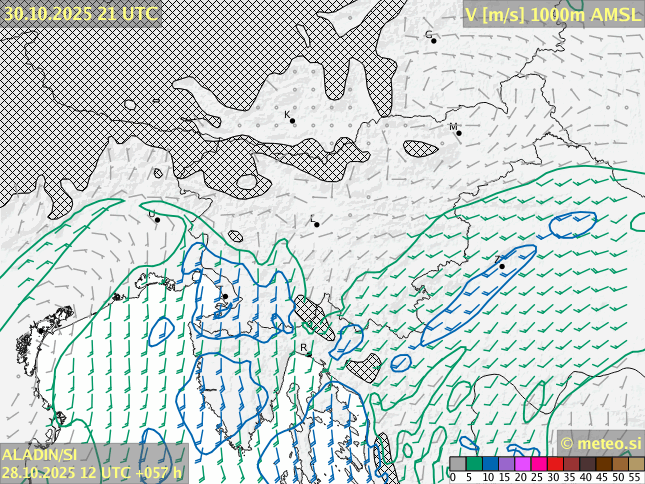
Task: Select the ALADIN/SI model label
Action: point(40,455)
